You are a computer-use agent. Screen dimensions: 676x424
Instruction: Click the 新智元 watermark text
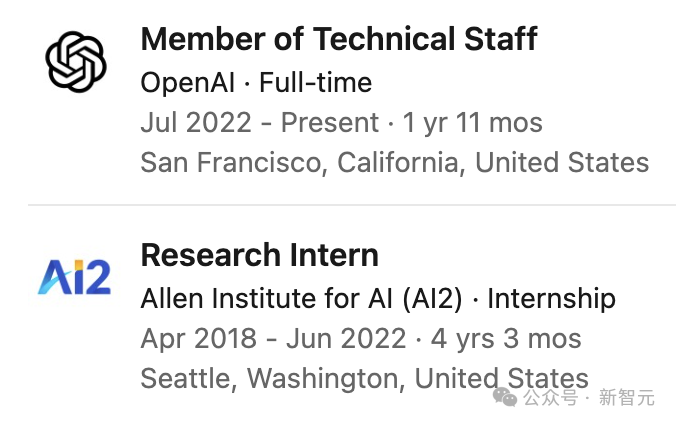tap(626, 397)
